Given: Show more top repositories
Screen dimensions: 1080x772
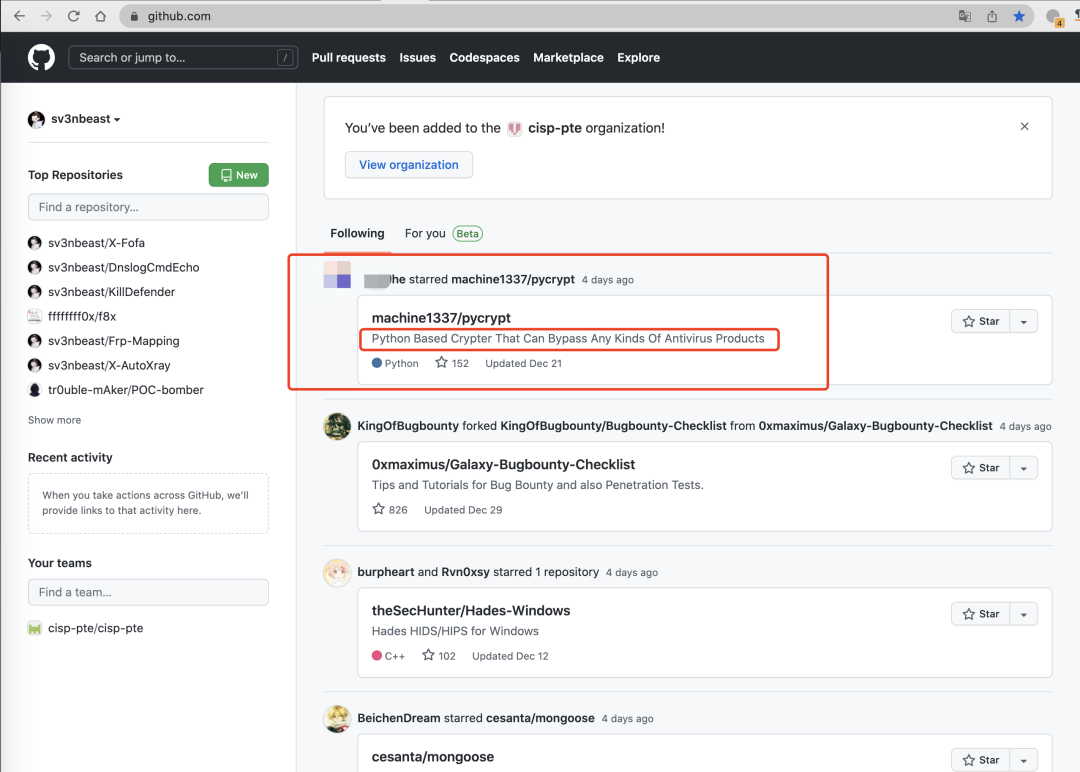Looking at the screenshot, I should click(x=54, y=420).
